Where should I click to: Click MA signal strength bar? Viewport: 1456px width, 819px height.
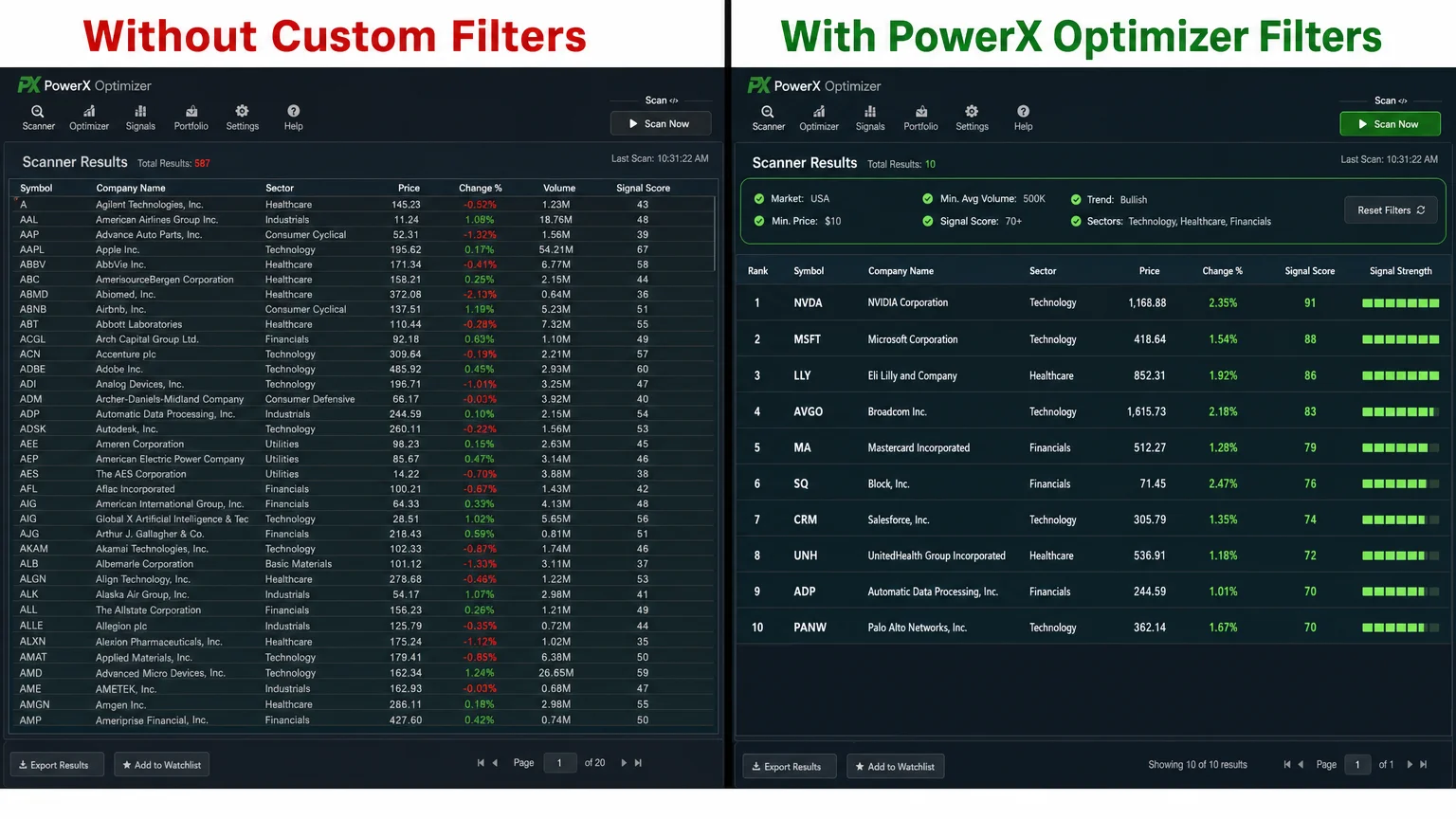pos(1401,447)
